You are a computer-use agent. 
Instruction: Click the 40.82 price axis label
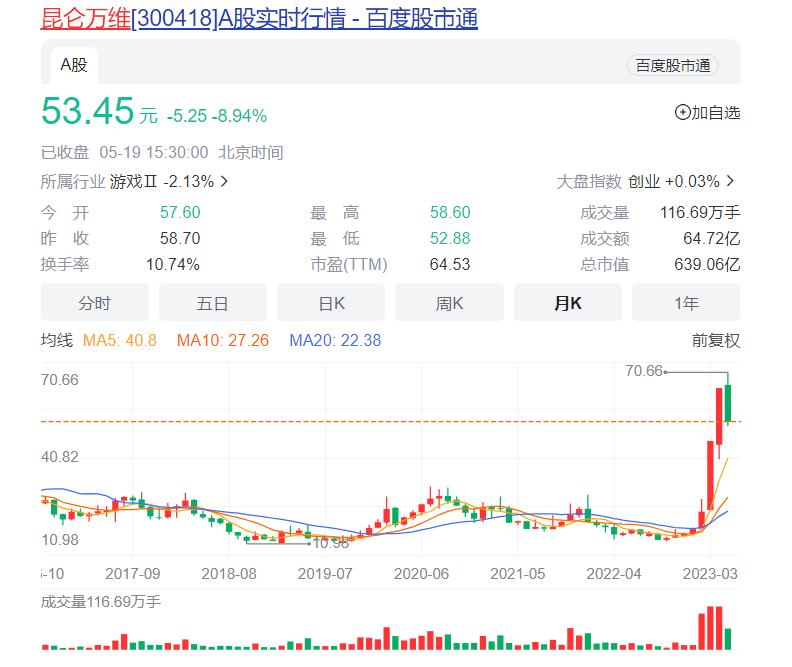point(60,457)
